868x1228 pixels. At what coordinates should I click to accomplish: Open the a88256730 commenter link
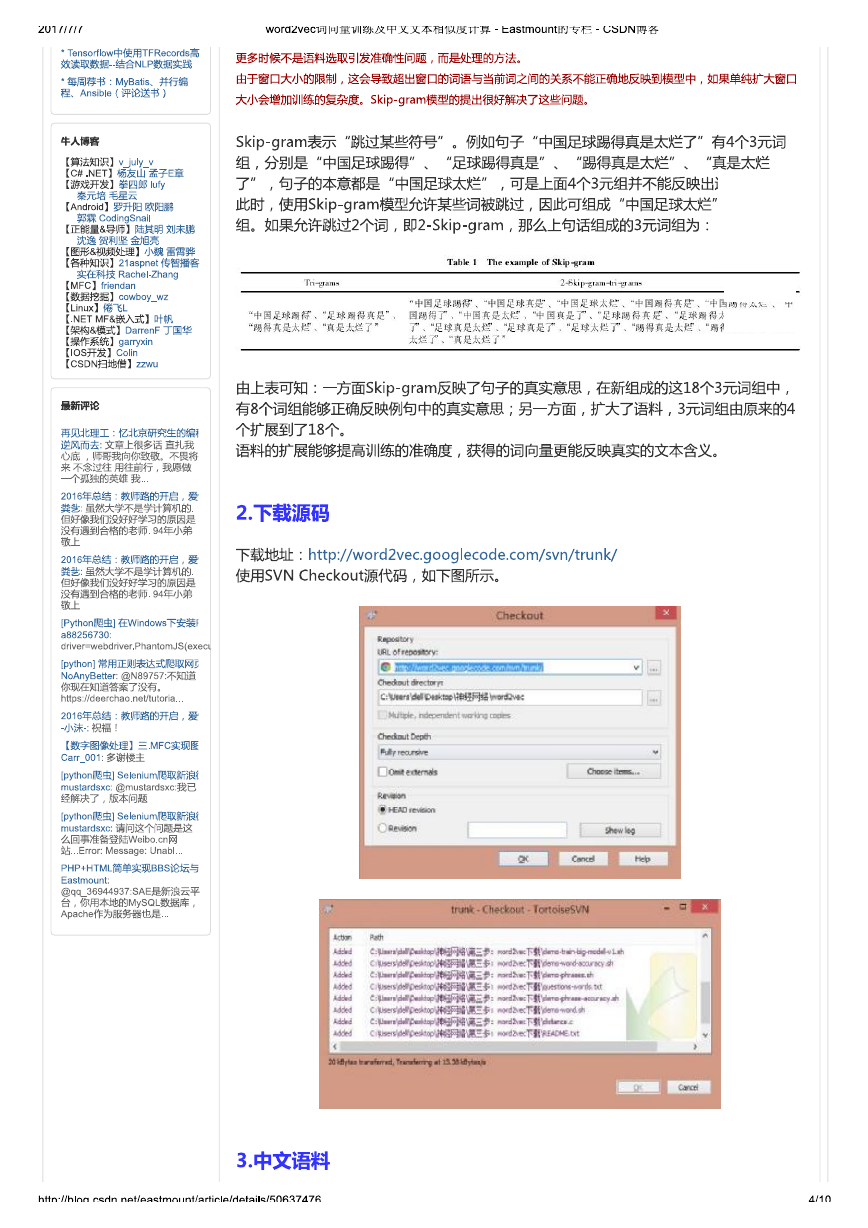86,635
